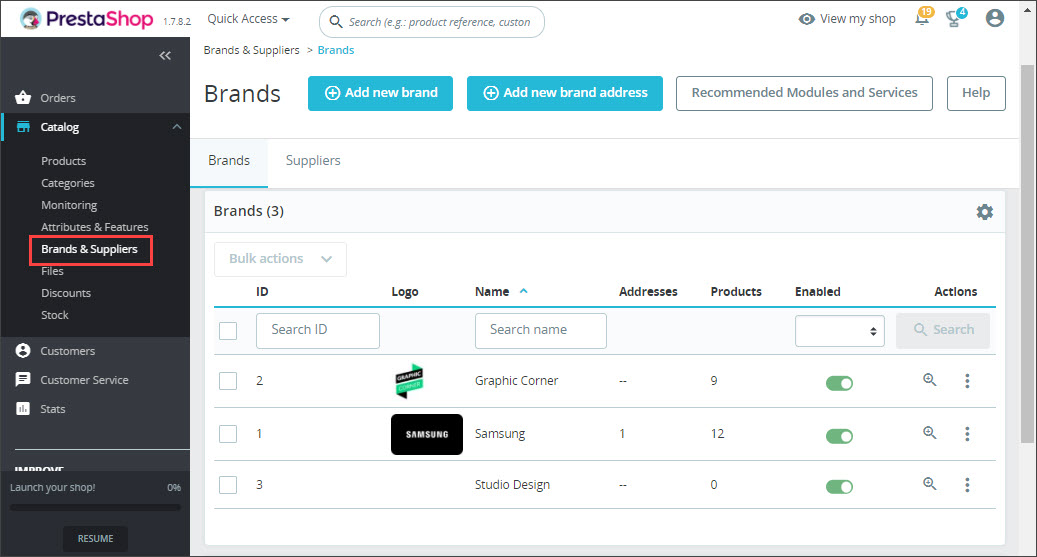The image size is (1037, 557).
Task: Click the Help button
Action: [976, 93]
